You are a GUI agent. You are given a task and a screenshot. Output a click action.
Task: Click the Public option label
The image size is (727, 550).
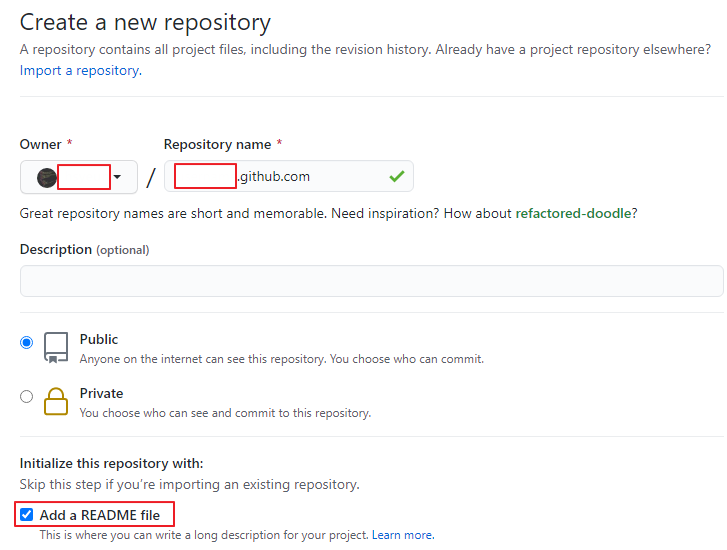(99, 339)
